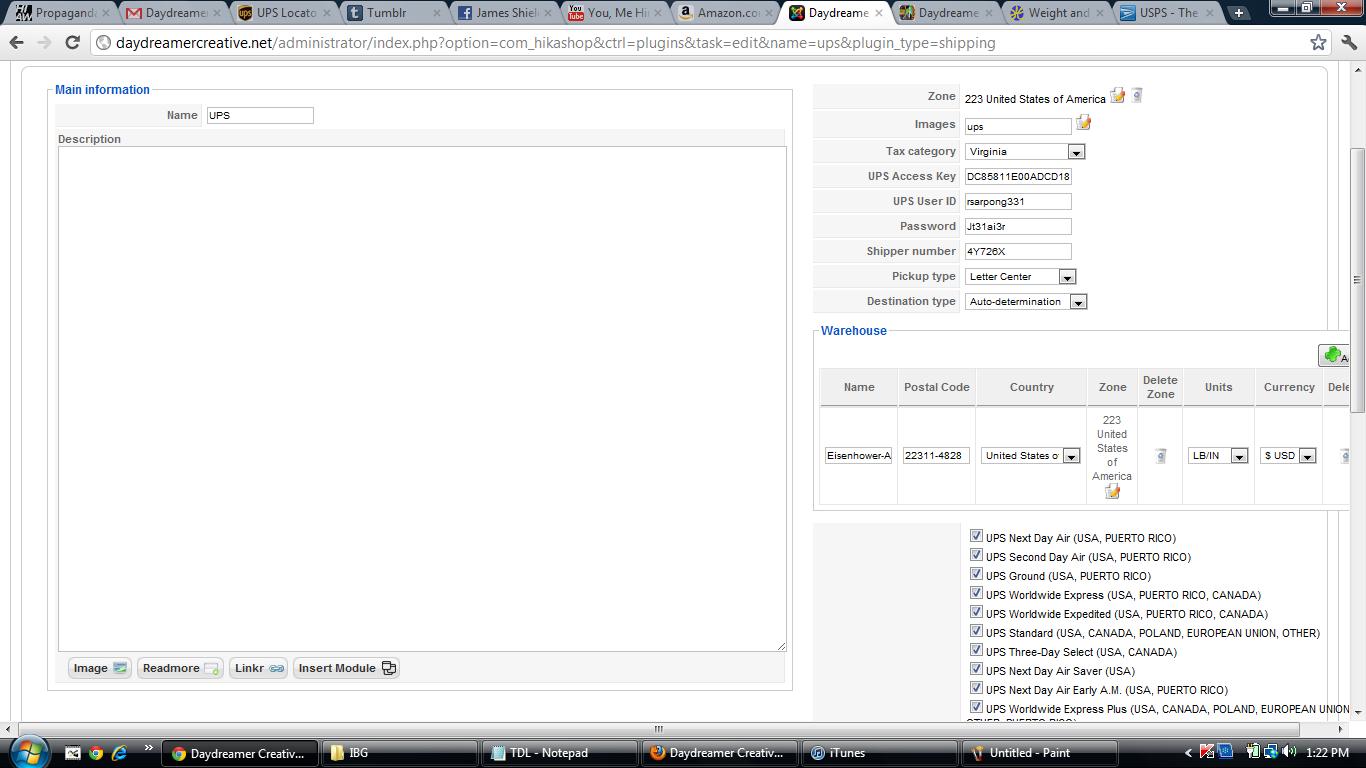1366x768 pixels.
Task: Click the clock in the system tray
Action: coord(1327,753)
